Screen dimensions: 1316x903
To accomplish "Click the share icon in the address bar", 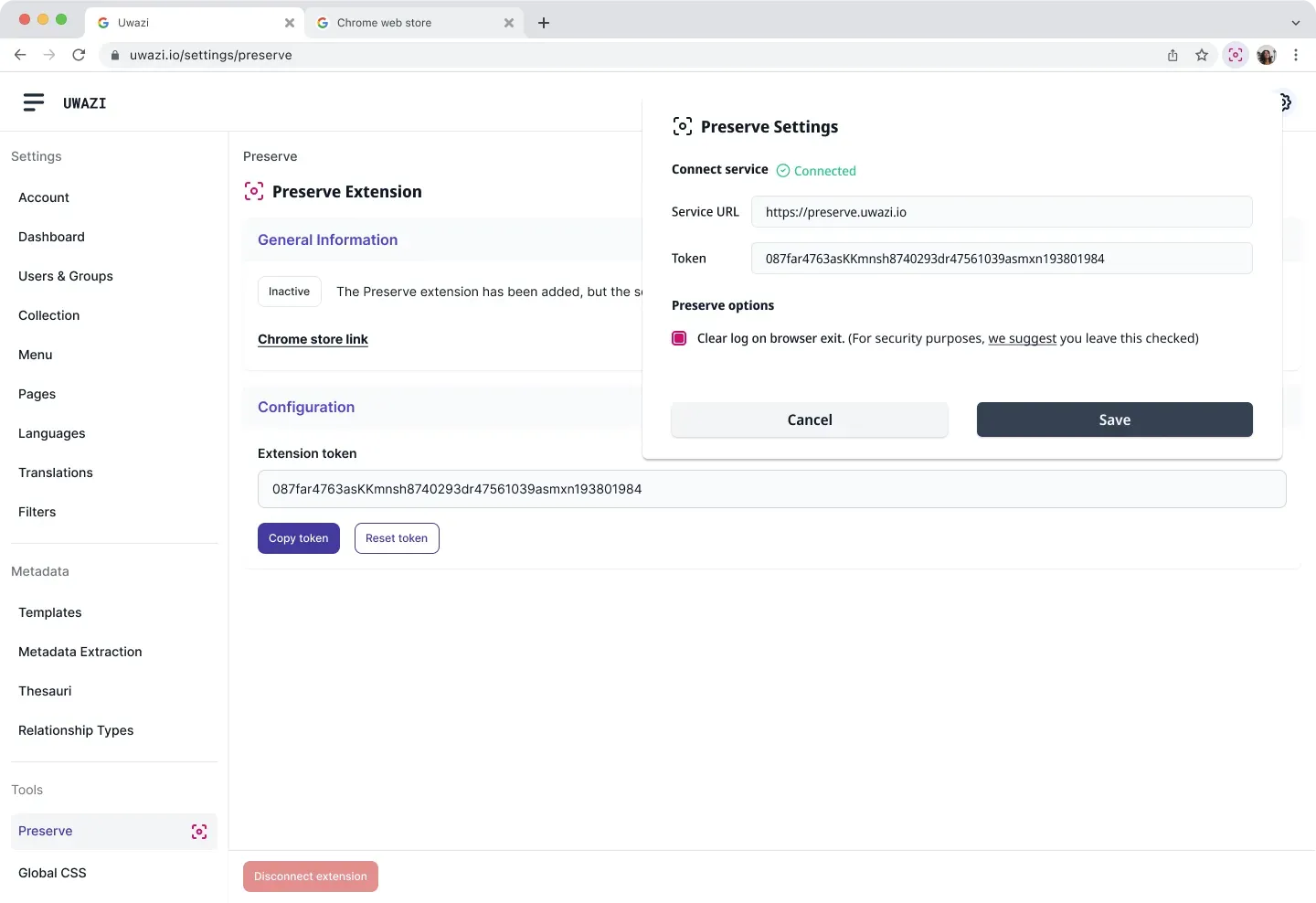I will 1173,55.
